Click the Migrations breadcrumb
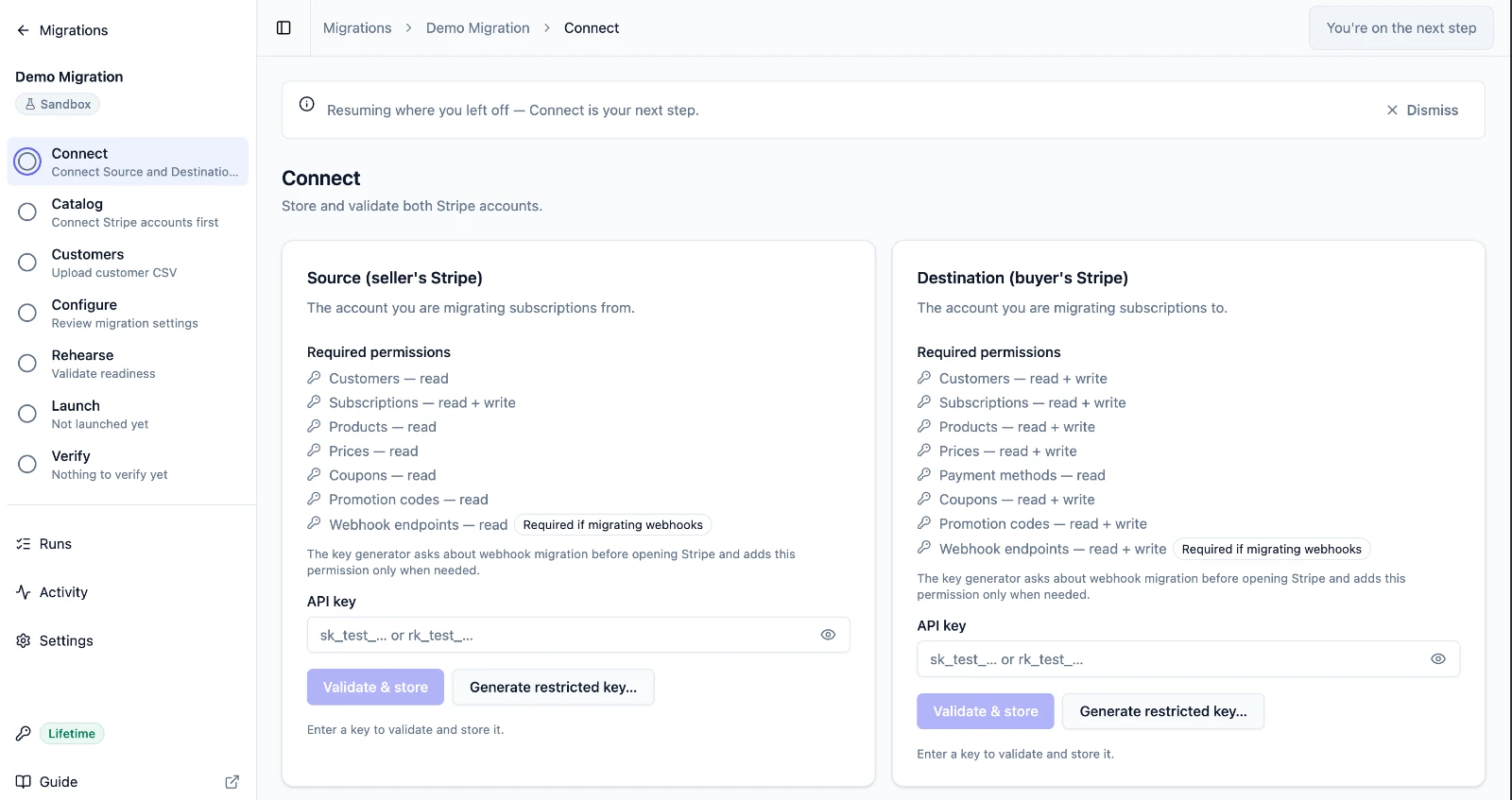 pos(357,28)
